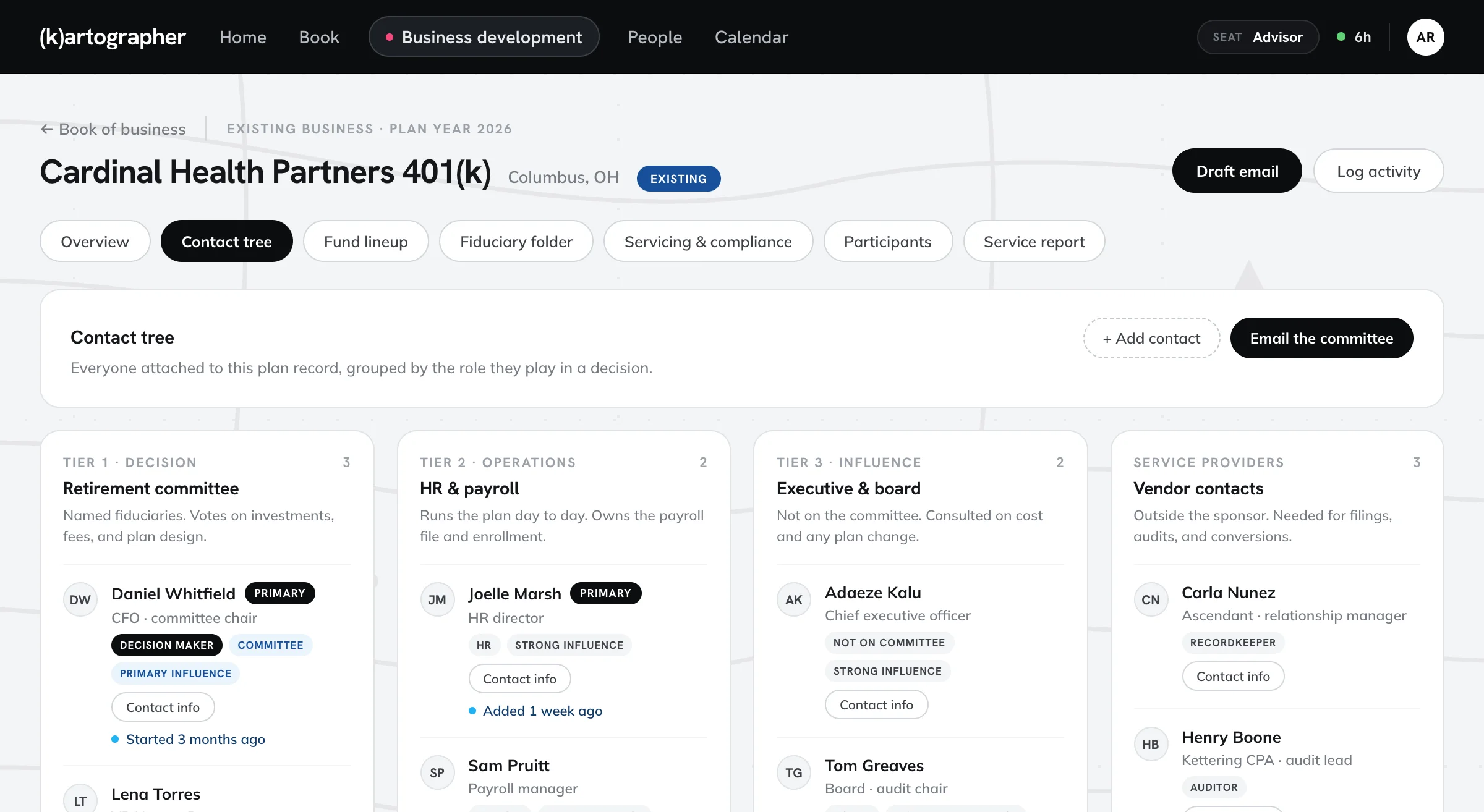Go to Home in the top navigation
The image size is (1484, 812).
(x=242, y=37)
